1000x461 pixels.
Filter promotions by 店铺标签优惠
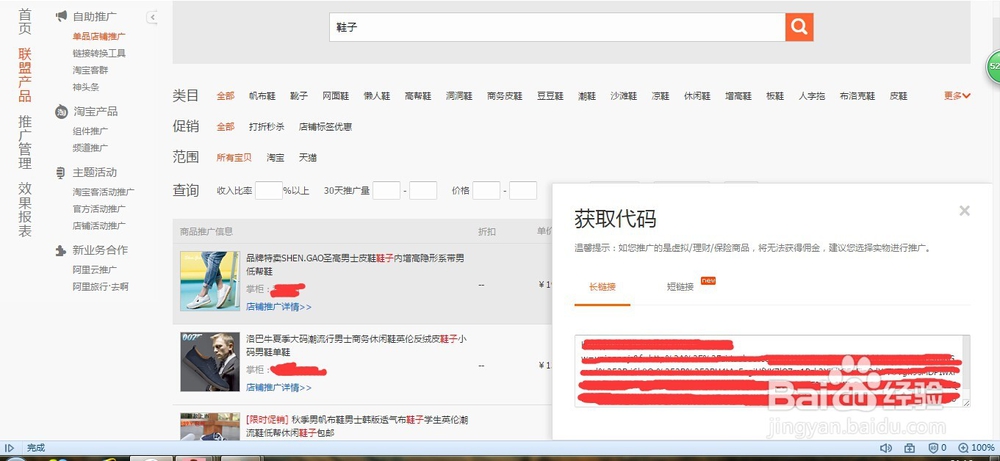click(325, 127)
